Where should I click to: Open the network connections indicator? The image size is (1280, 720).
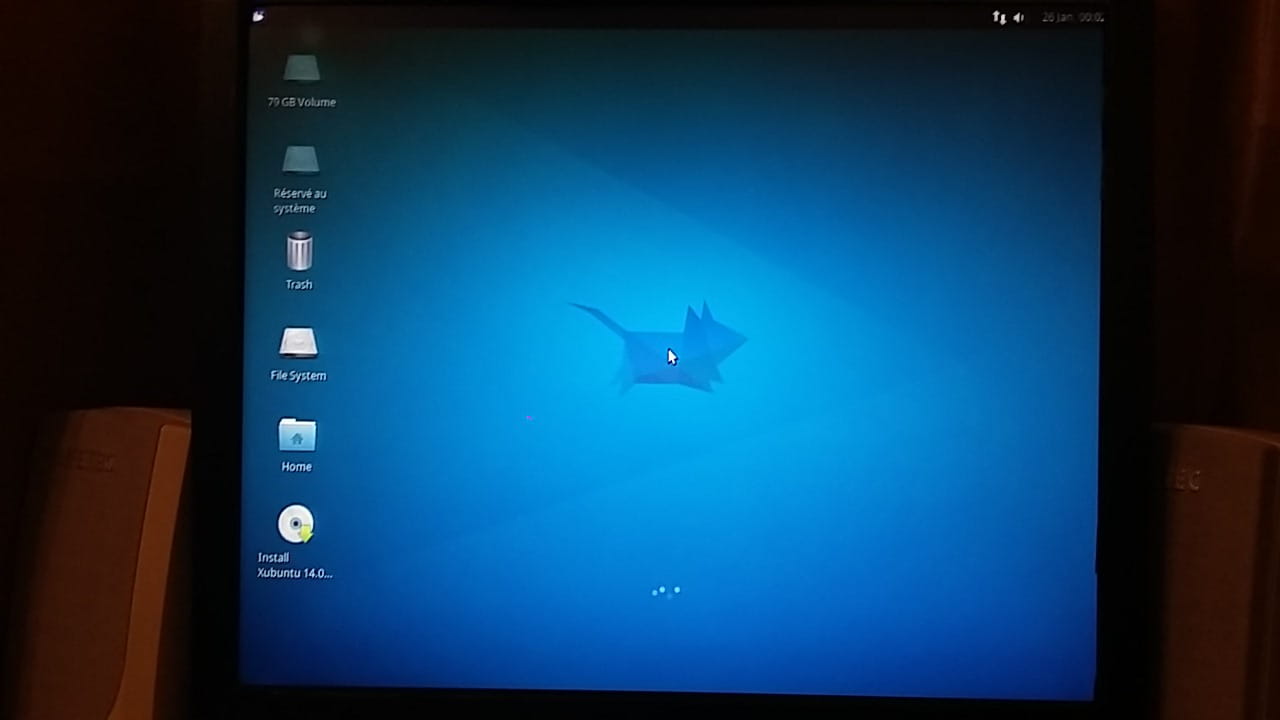(999, 17)
